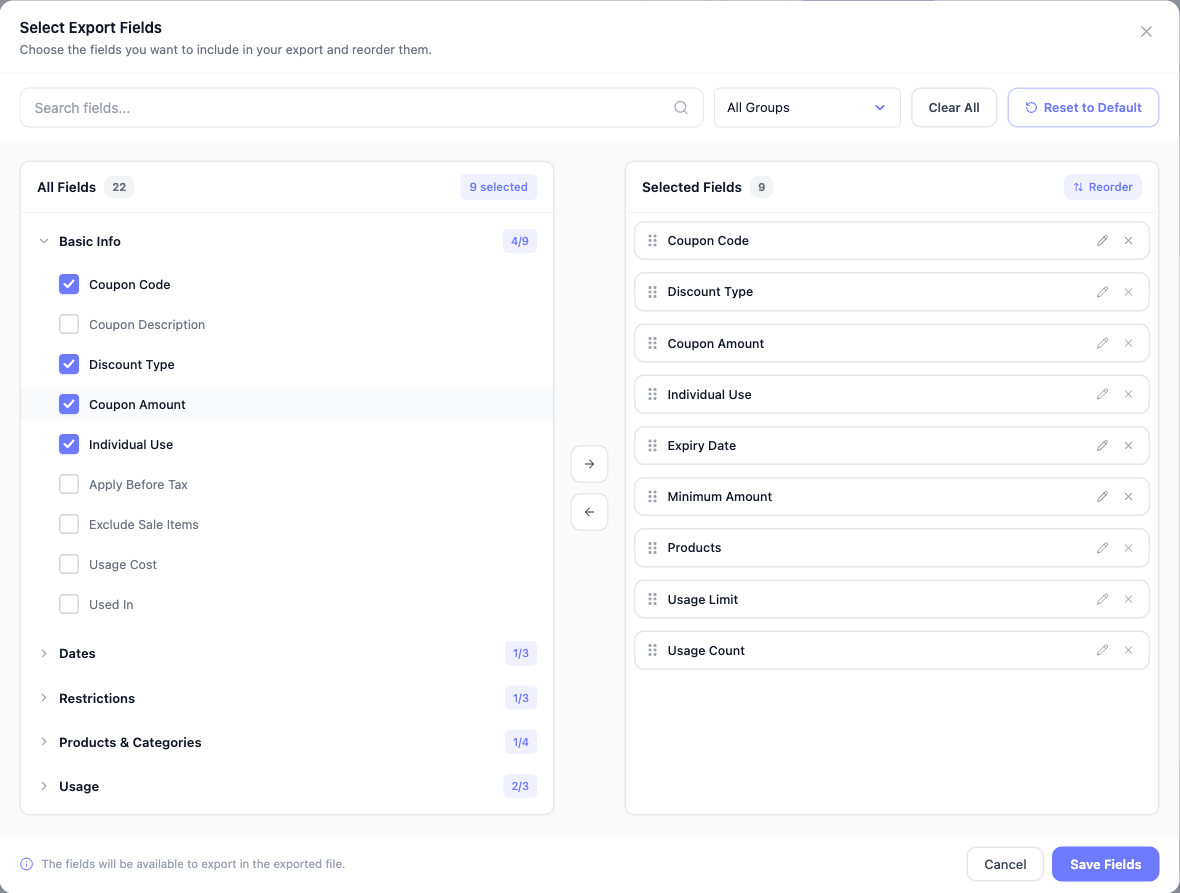This screenshot has height=893, width=1180.
Task: Grab the Coupon Code drag handle
Action: click(x=652, y=241)
